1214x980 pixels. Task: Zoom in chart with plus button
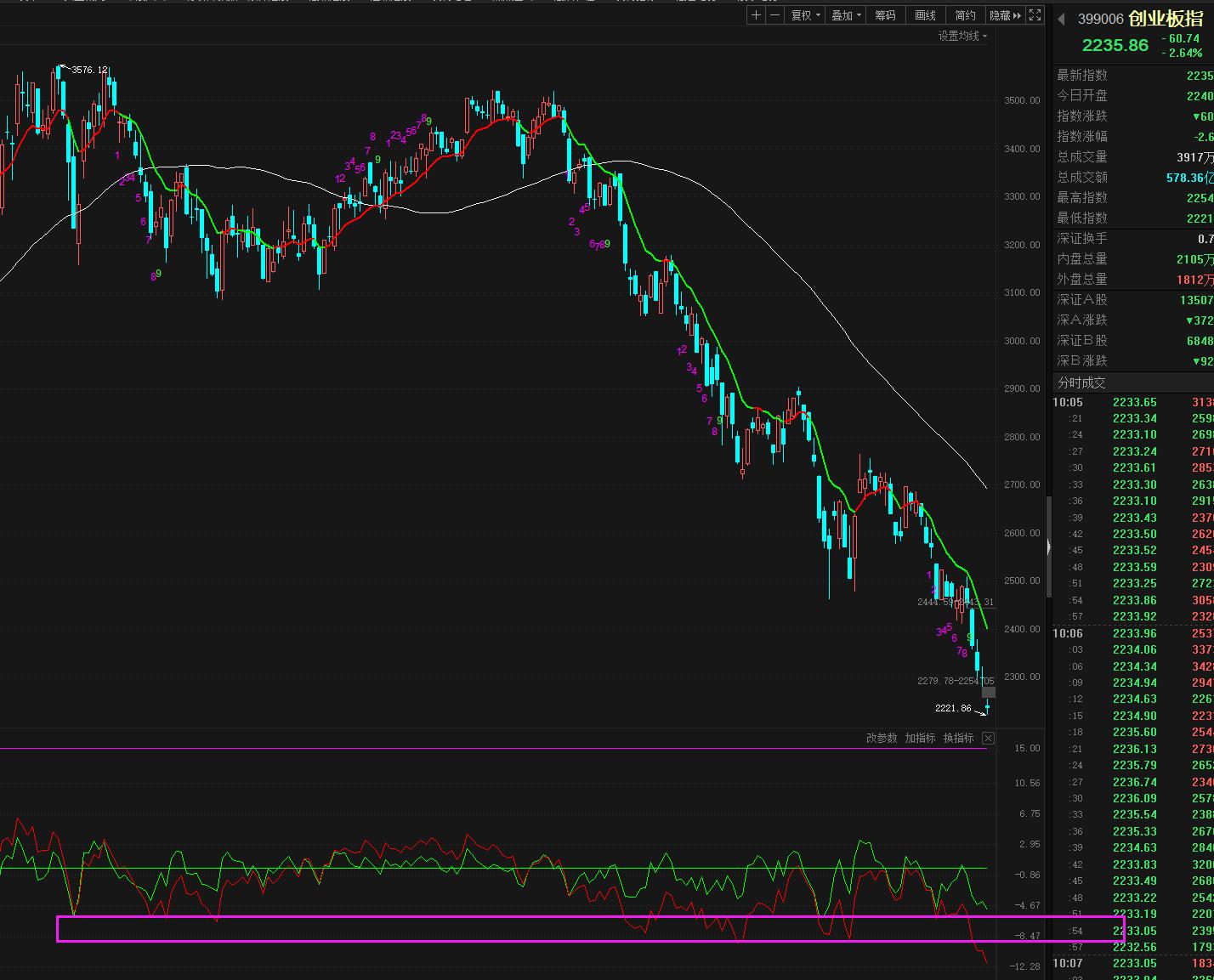coord(757,15)
